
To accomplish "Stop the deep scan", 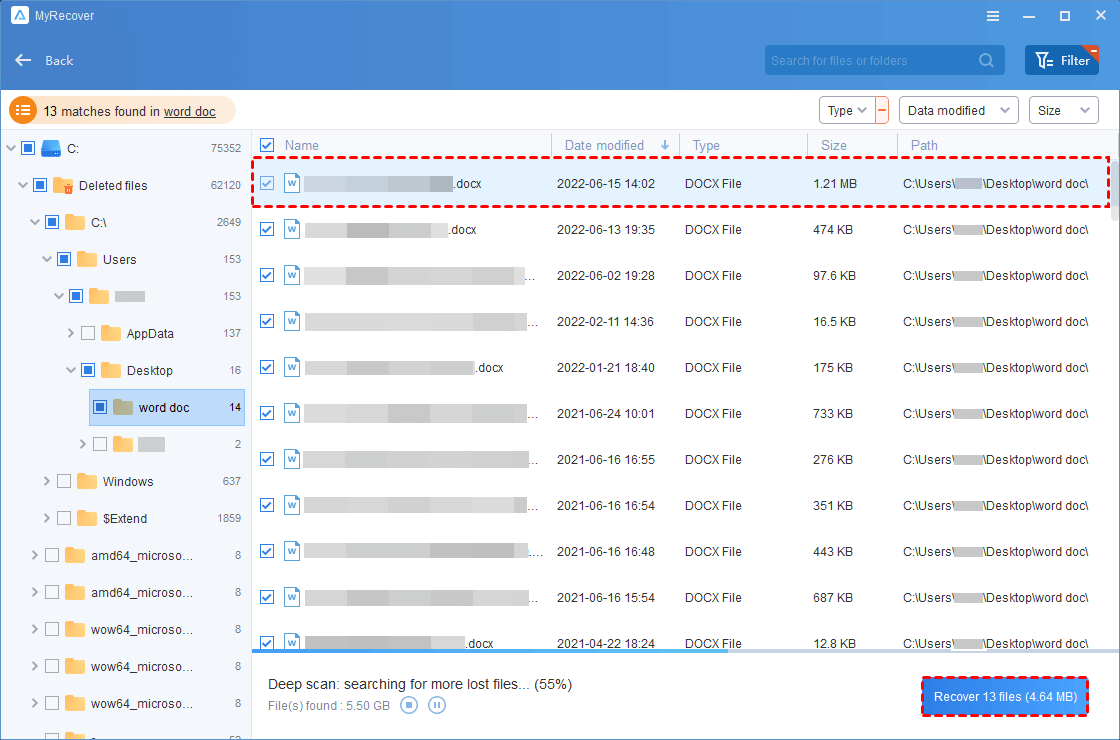I will (x=409, y=705).
